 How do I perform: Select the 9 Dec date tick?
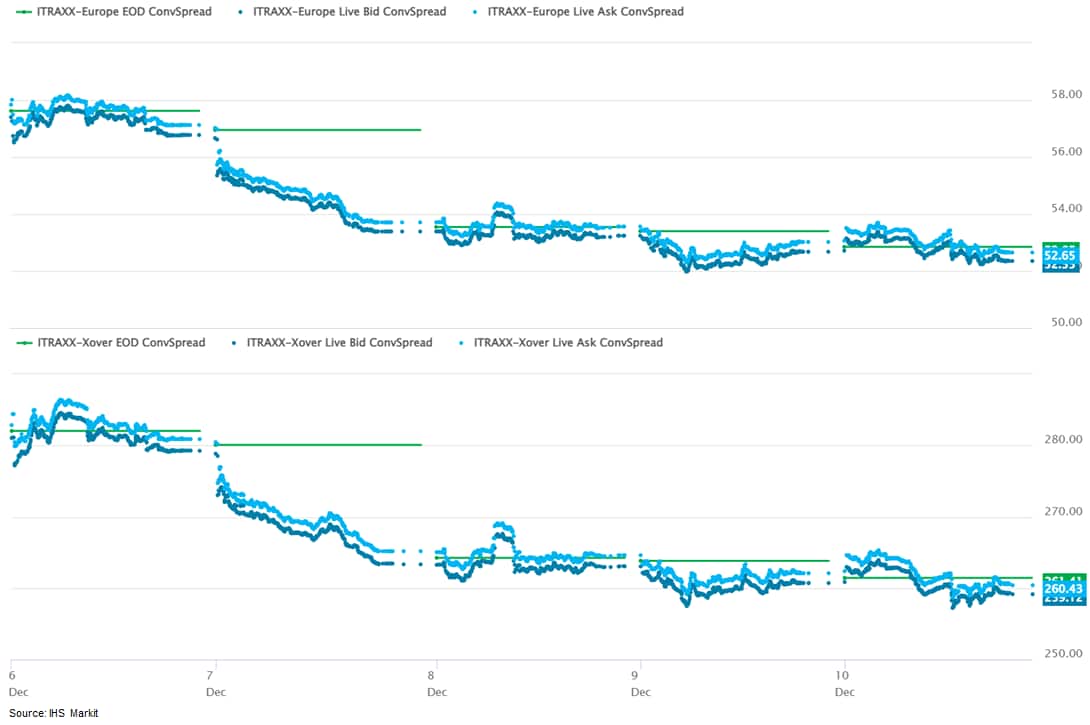[x=641, y=670]
